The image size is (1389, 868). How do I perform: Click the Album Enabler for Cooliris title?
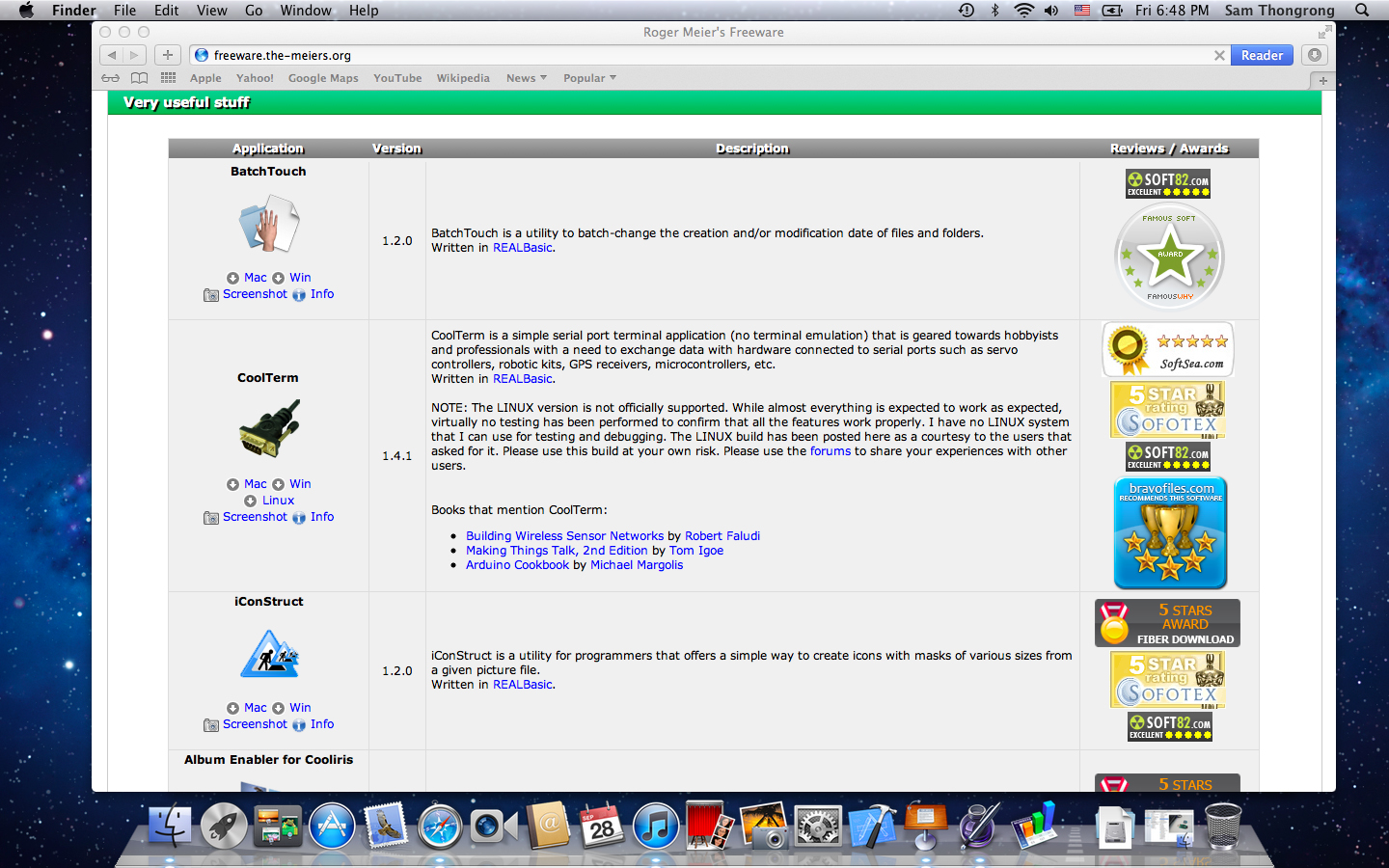[269, 760]
